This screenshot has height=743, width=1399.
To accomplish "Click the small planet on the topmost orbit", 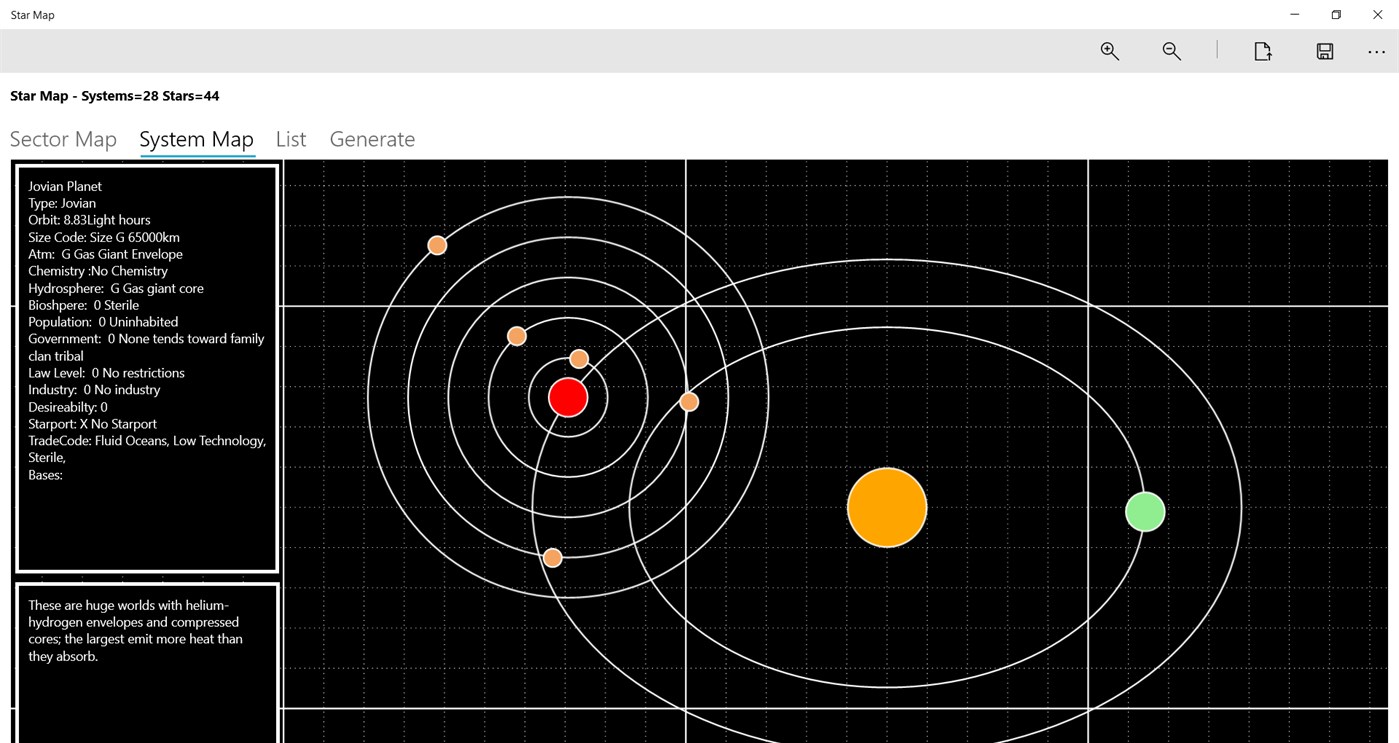I will coord(437,244).
